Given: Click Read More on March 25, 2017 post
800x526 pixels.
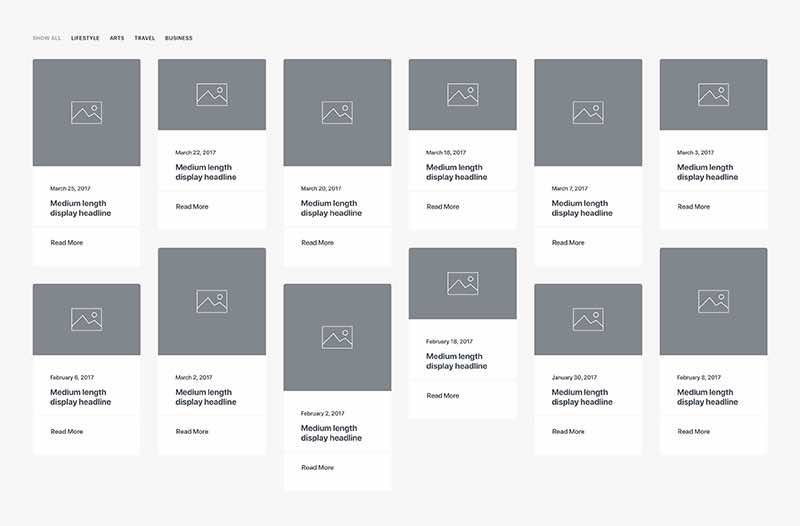Looking at the screenshot, I should 67,243.
